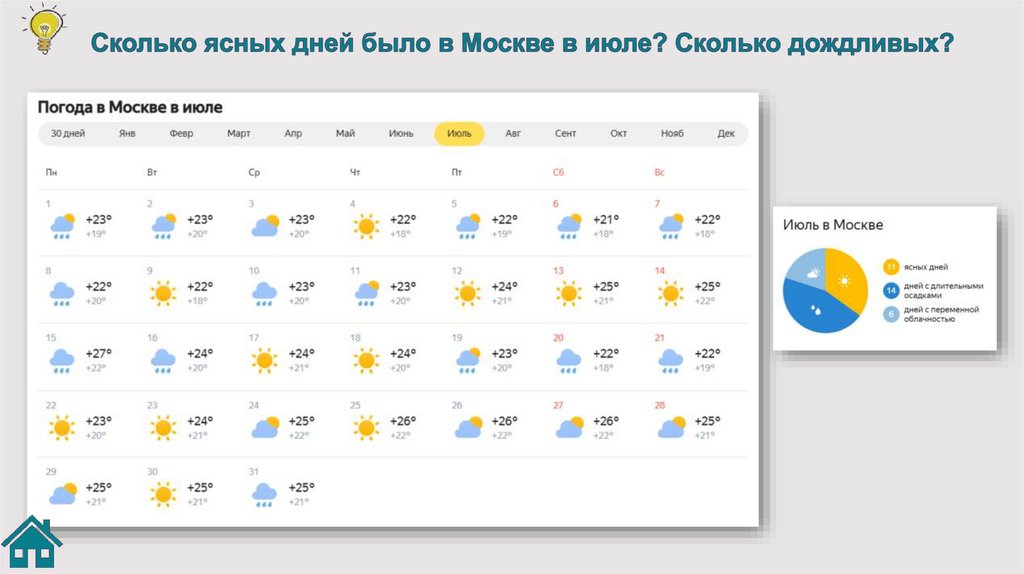Click the sun icon for Saturday July 13
This screenshot has height=574, width=1024.
(x=569, y=294)
